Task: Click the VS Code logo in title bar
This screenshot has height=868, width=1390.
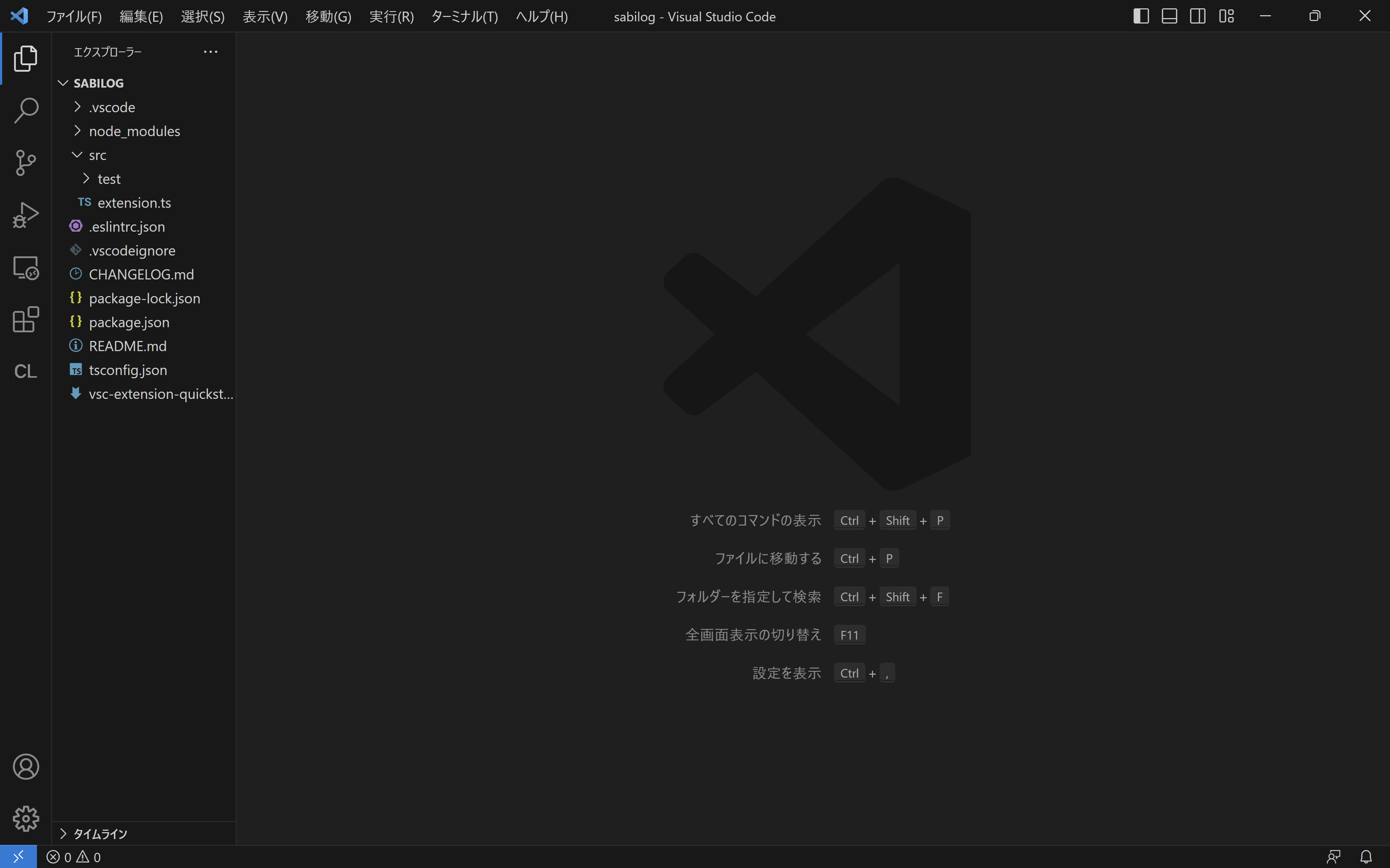Action: pyautogui.click(x=20, y=16)
